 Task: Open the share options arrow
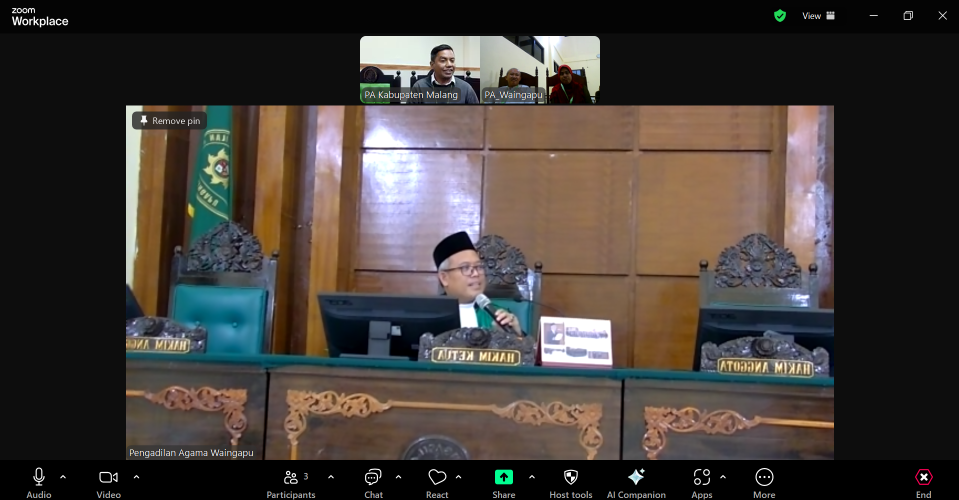531,477
